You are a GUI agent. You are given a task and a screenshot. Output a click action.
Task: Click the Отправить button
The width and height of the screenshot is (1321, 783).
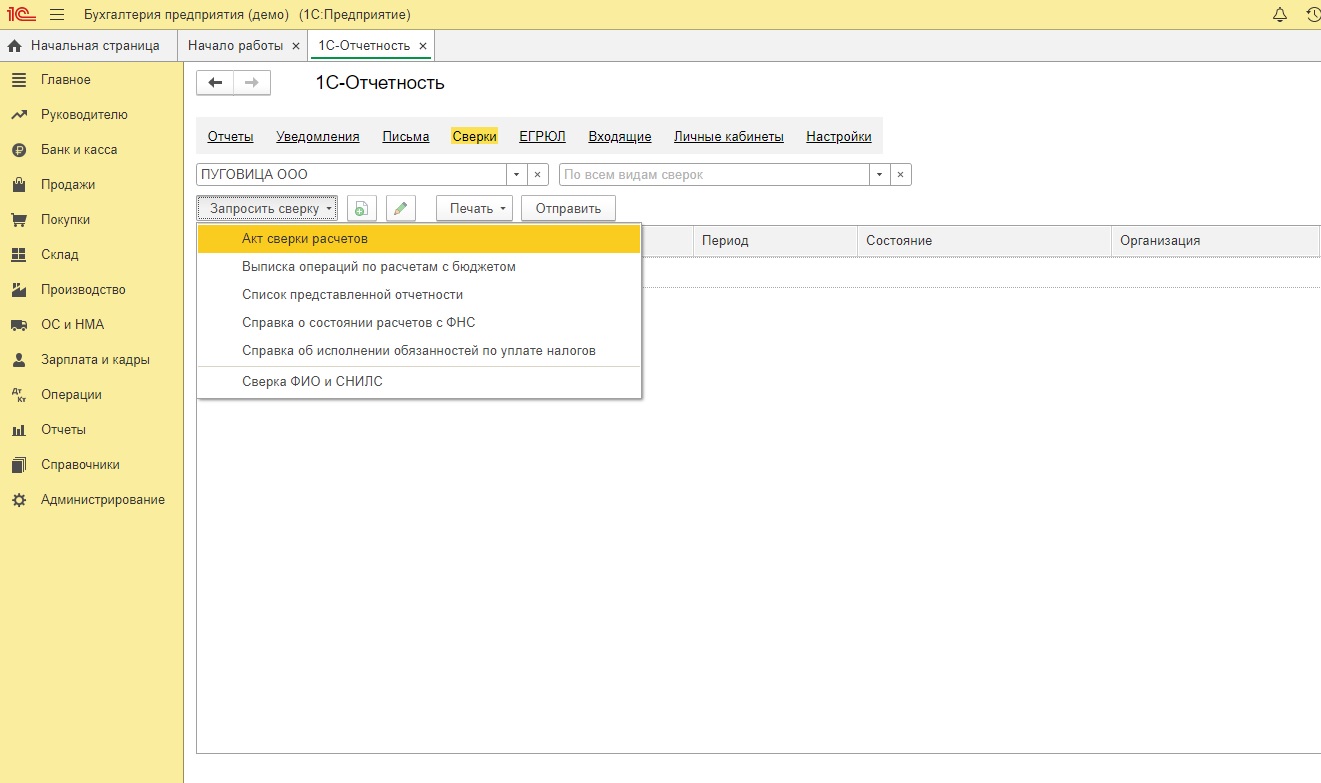(568, 209)
